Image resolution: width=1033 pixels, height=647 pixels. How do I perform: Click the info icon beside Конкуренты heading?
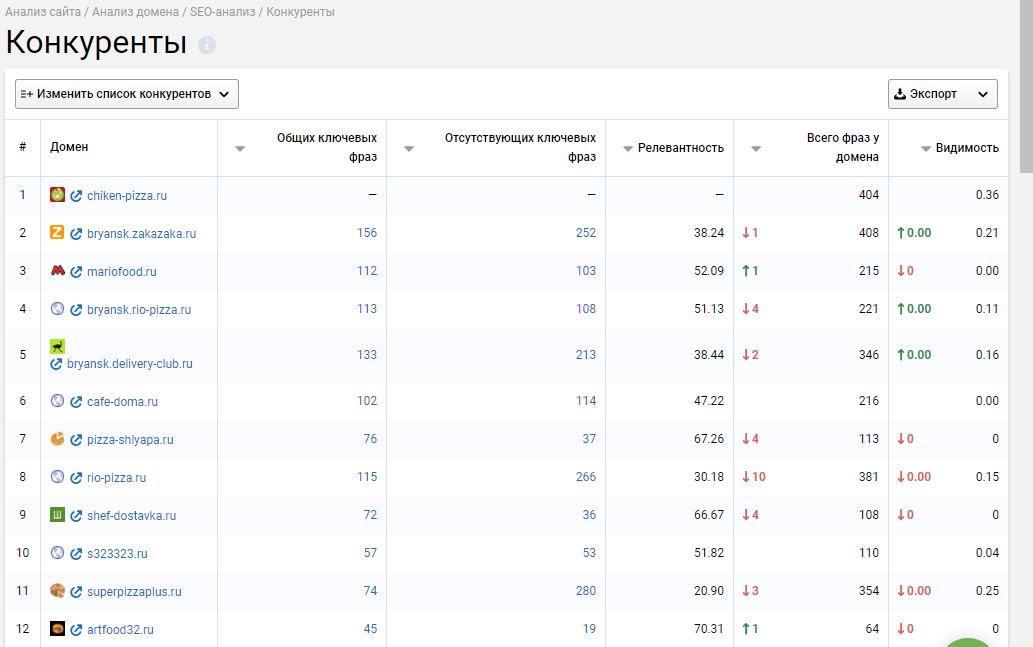tap(207, 45)
